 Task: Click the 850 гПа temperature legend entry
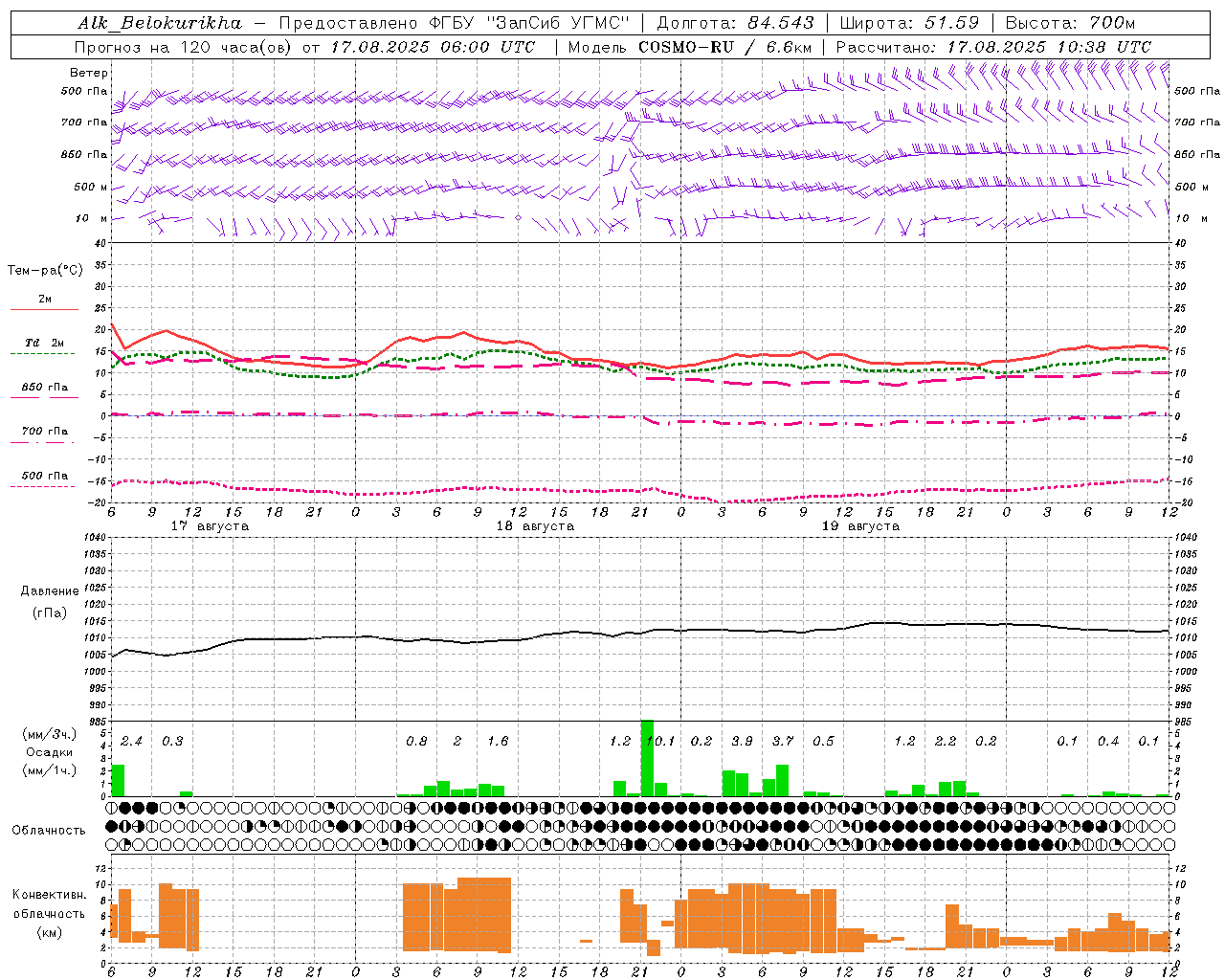click(x=44, y=389)
